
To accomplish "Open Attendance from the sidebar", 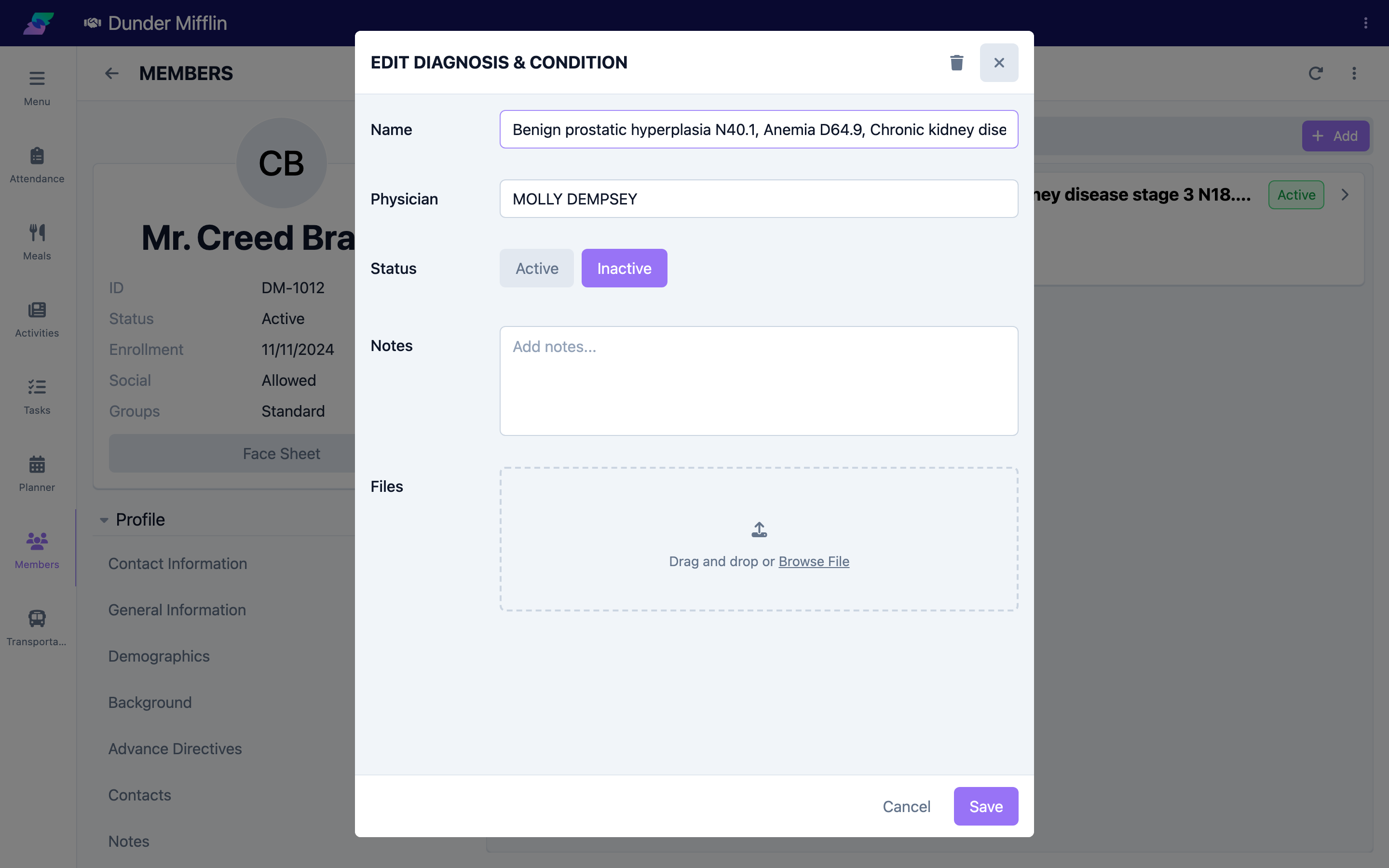I will point(37,165).
